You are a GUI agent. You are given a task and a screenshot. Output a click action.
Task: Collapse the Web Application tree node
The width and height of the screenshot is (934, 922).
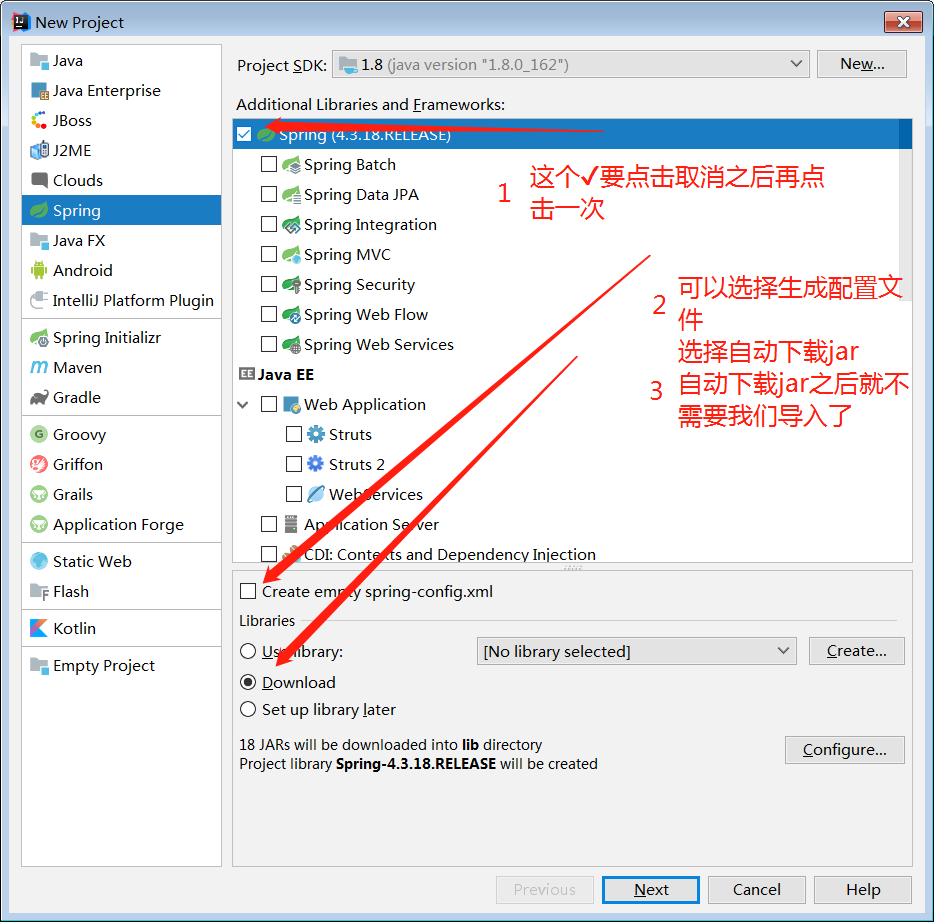tap(243, 405)
